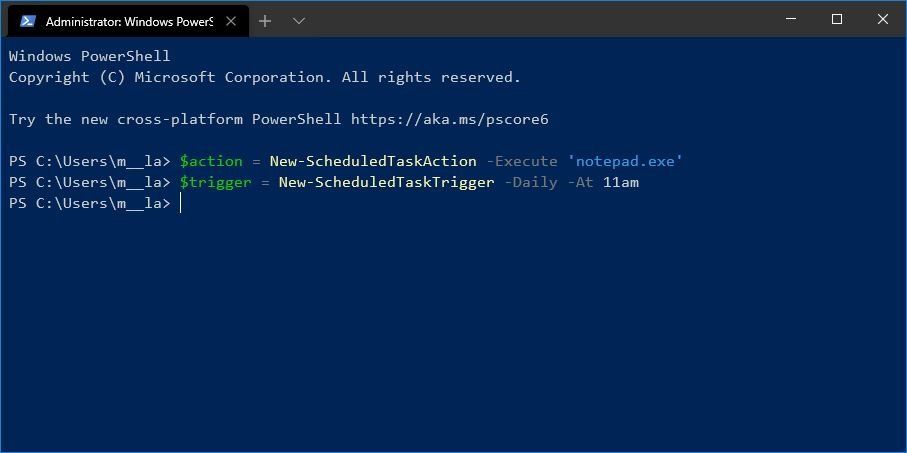Click the New-ScheduledTaskAction cmdlet text

(373, 161)
